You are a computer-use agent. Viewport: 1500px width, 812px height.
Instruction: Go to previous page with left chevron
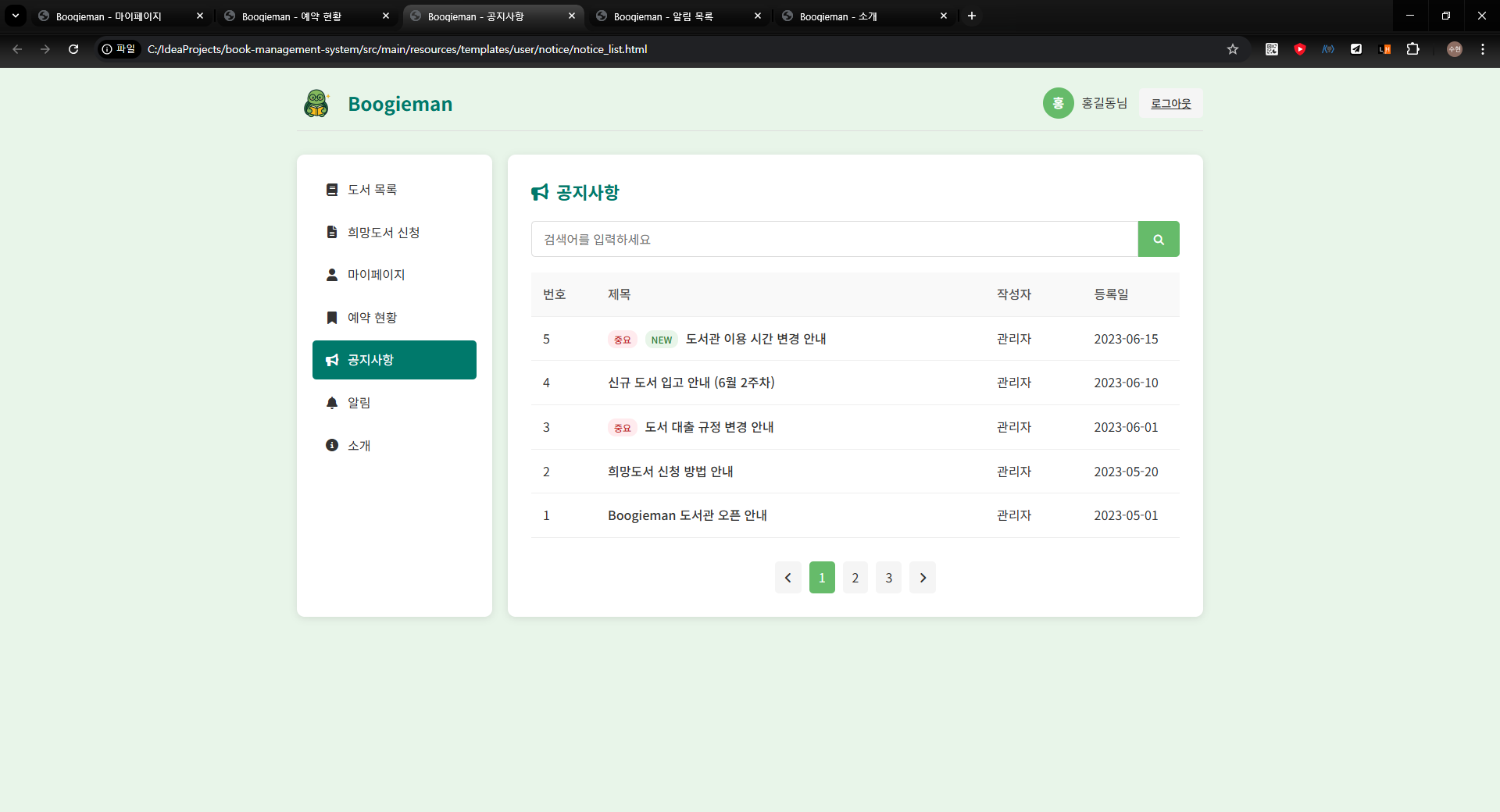tap(787, 578)
